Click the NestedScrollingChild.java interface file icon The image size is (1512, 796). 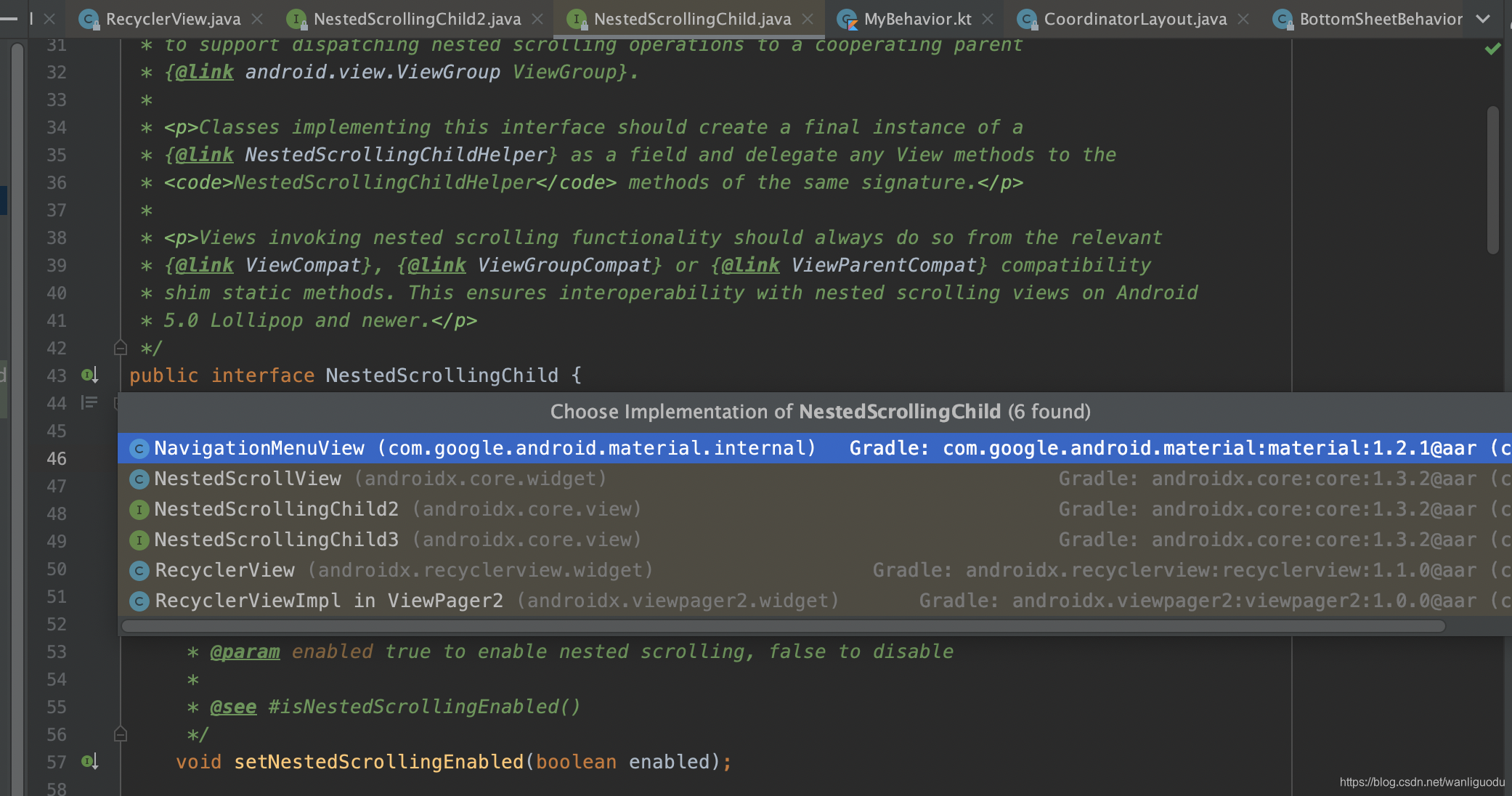577,20
